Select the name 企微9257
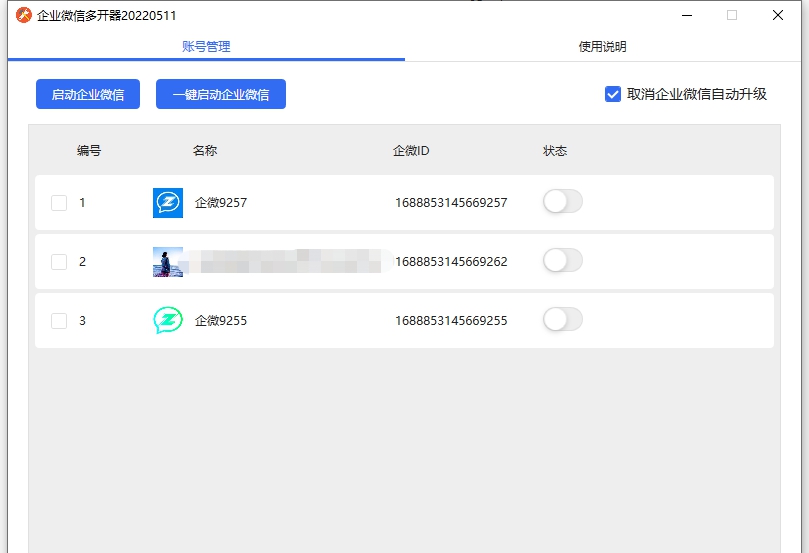Screen dimensions: 809x553 (x=221, y=203)
